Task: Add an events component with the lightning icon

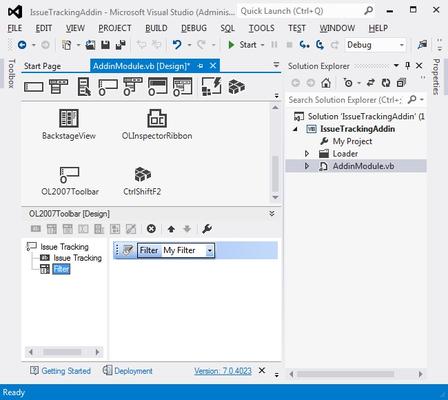Action: pos(212,86)
